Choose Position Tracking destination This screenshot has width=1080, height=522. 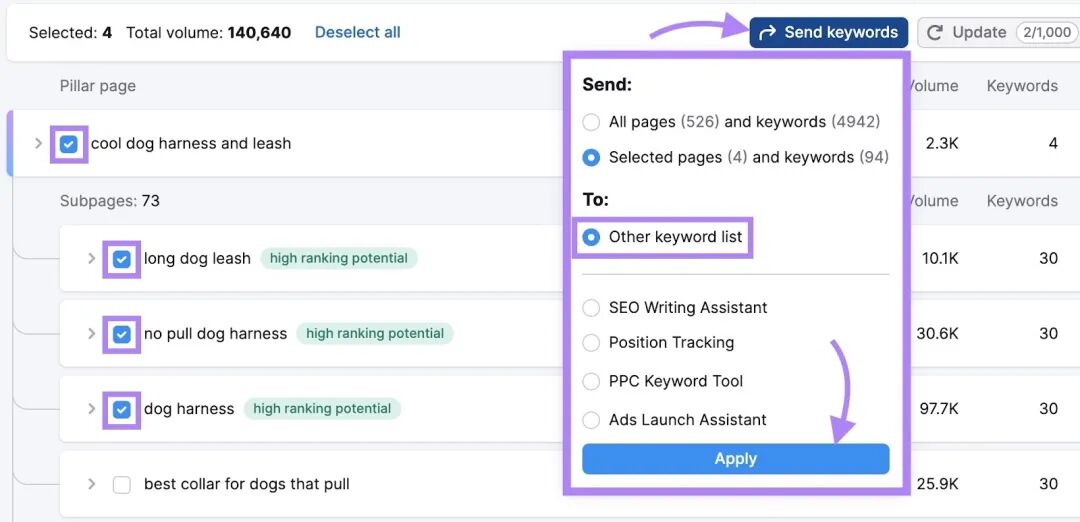point(591,342)
